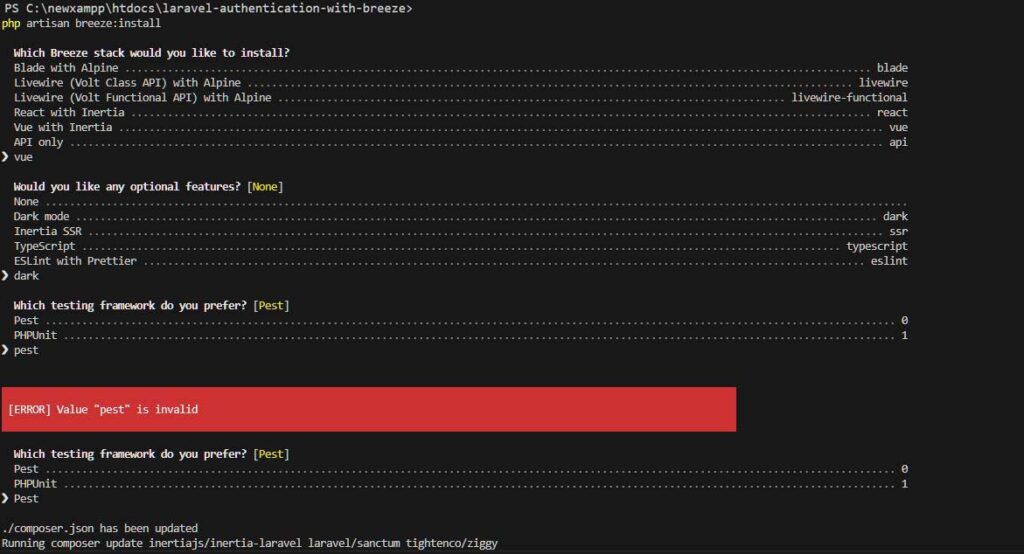Select the 'Vue with Inertia' row
Screen dimensions: 1024x554
pos(460,127)
